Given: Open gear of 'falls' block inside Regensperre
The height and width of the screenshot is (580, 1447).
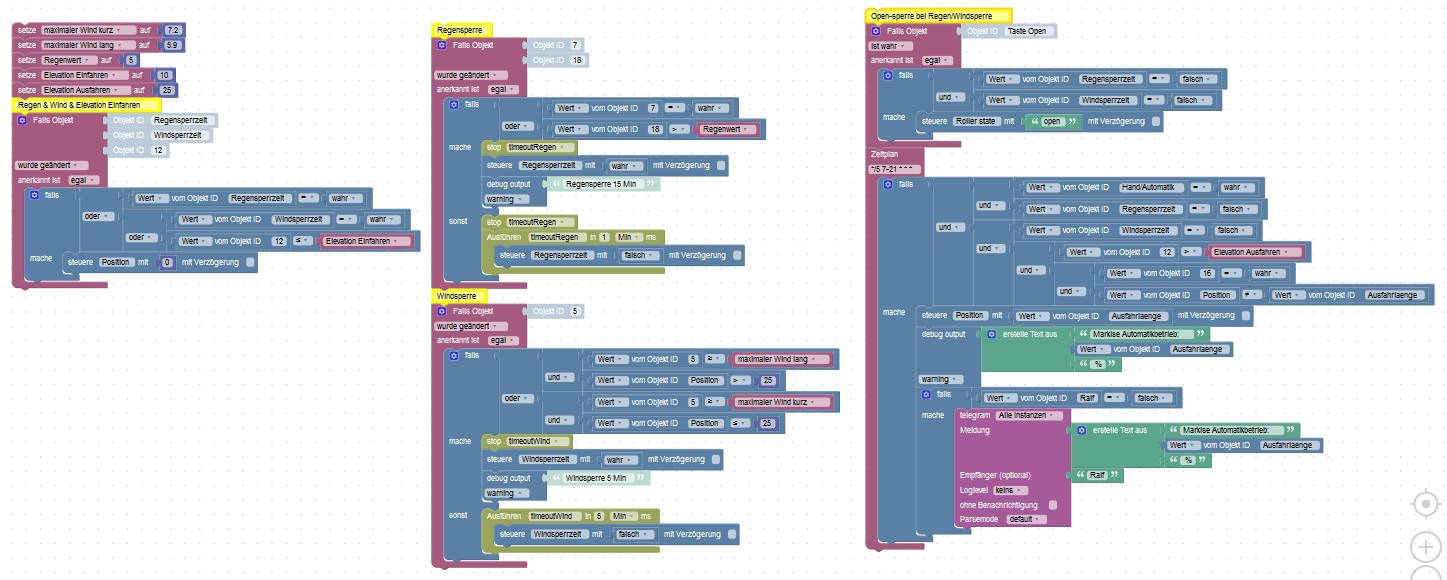Looking at the screenshot, I should coord(454,104).
